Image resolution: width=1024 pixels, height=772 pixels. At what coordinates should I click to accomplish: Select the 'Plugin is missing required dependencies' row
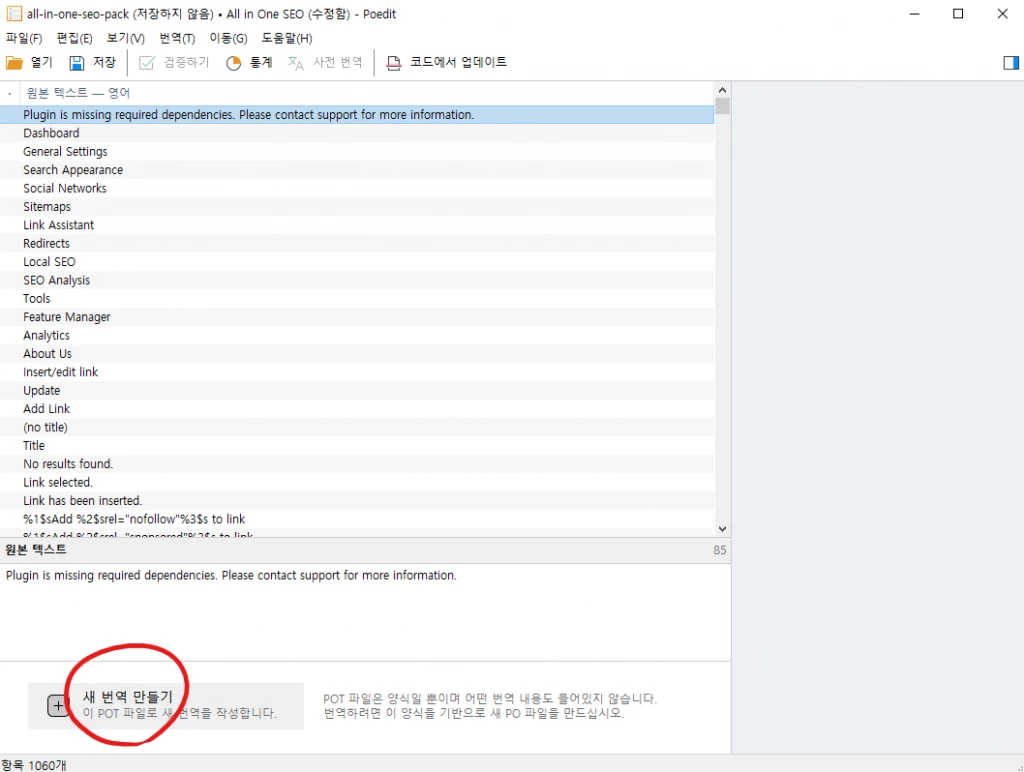click(357, 115)
